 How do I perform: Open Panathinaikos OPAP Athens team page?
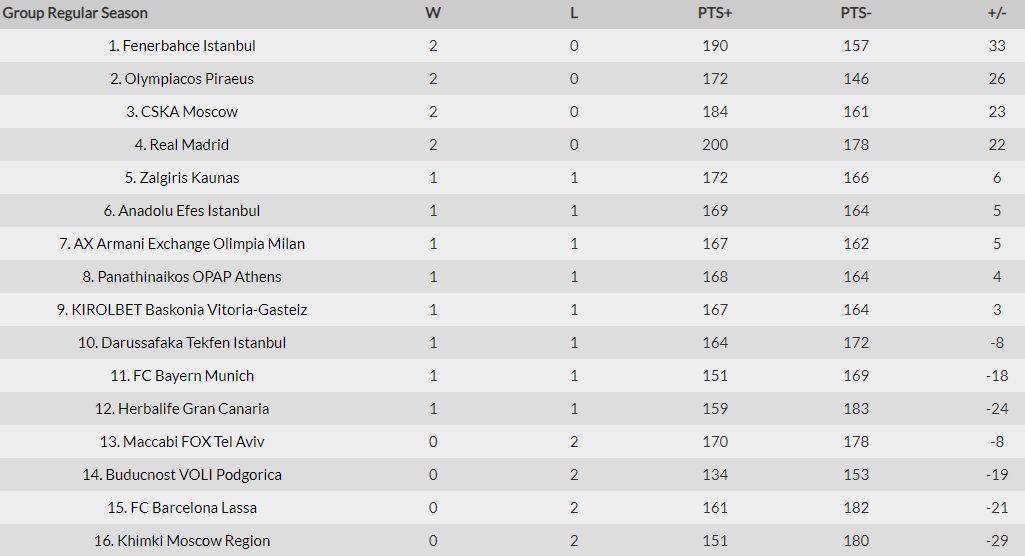tap(189, 277)
